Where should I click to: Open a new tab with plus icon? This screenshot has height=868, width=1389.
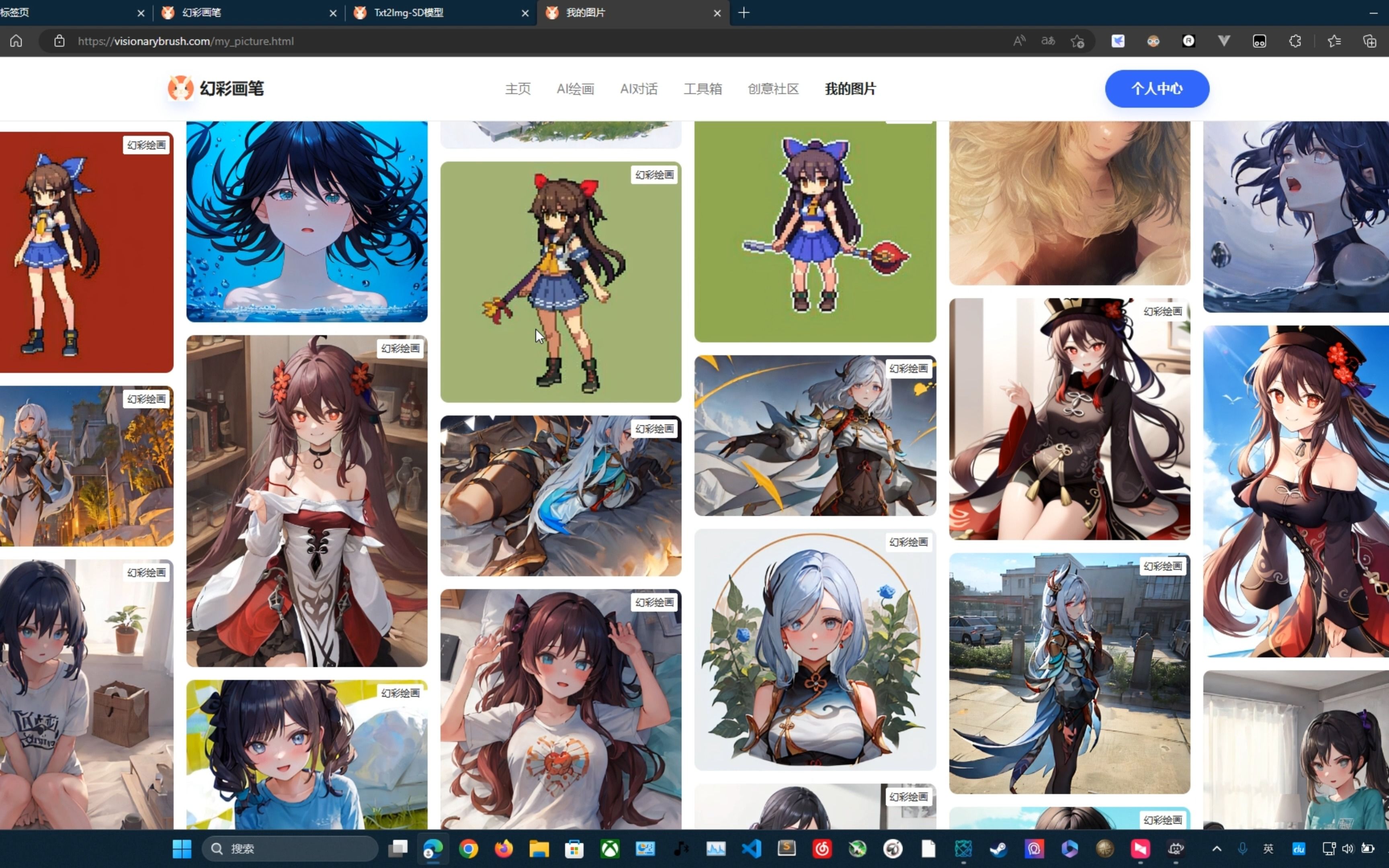pos(744,12)
